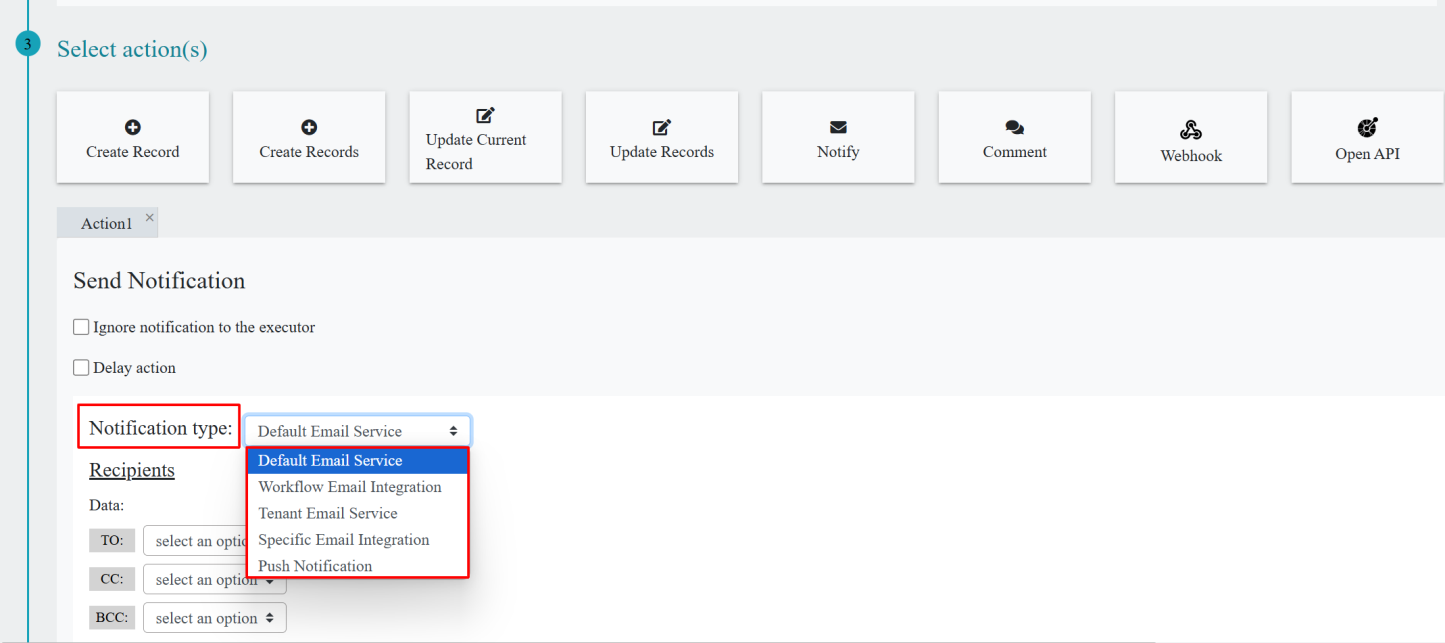Switch to the Action1 tab

tap(106, 224)
